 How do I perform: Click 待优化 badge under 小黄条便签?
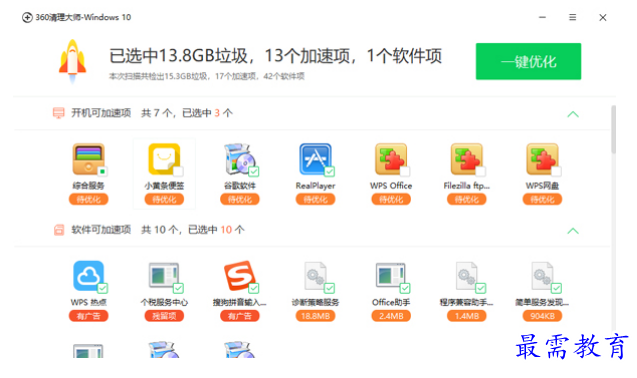coord(164,199)
